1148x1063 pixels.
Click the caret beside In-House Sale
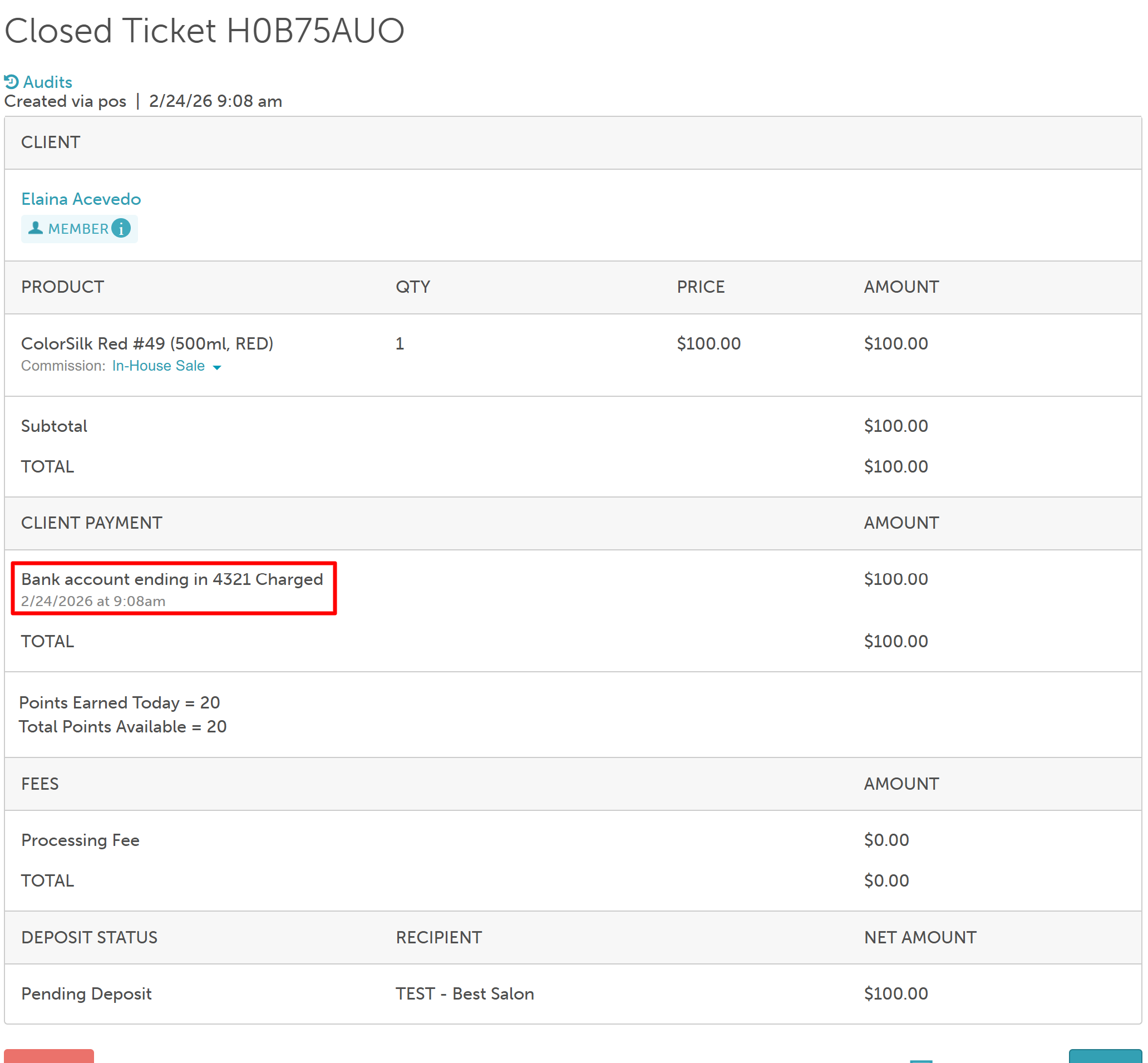pyautogui.click(x=217, y=367)
